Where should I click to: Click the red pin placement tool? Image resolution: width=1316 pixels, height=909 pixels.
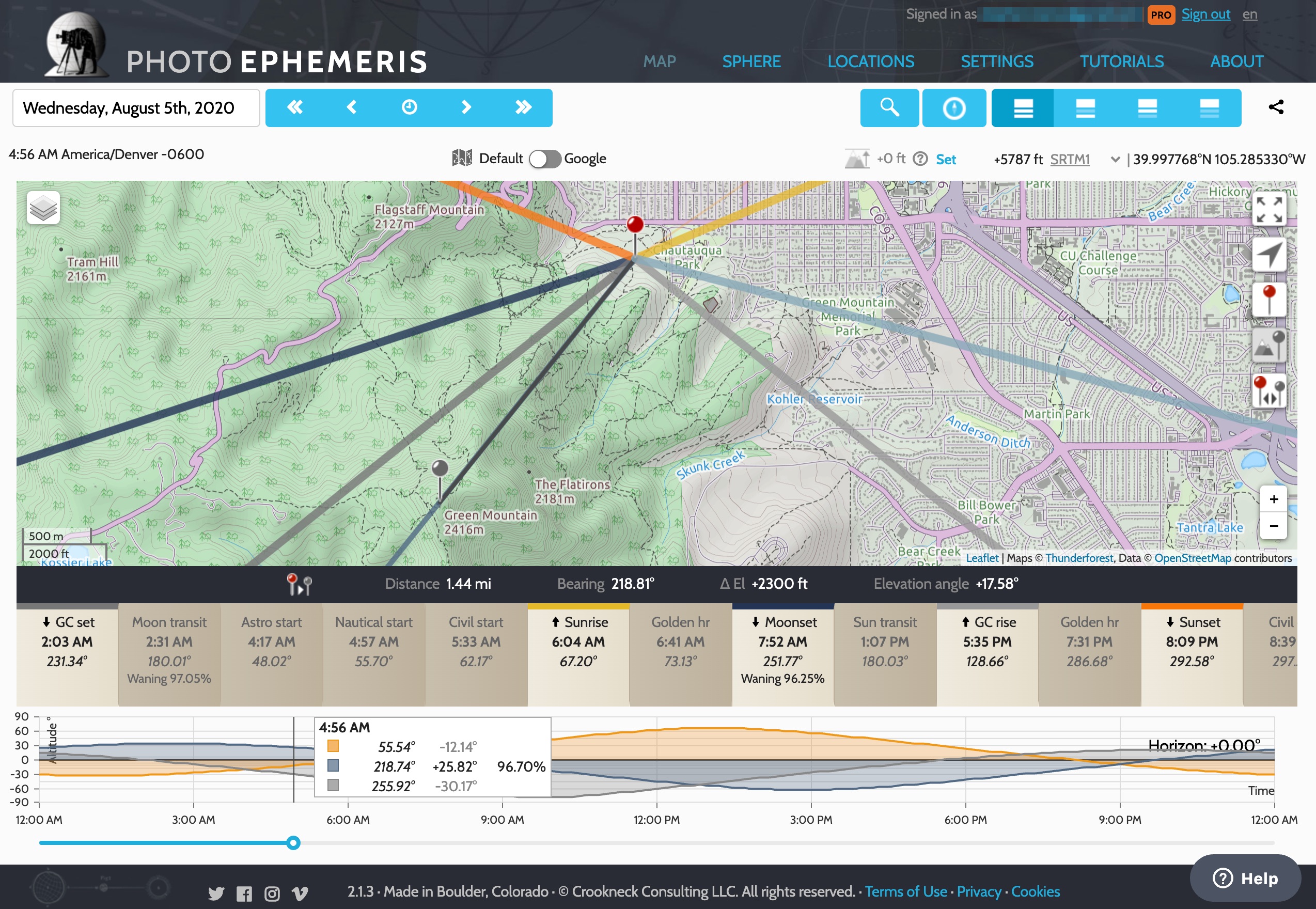point(1270,300)
